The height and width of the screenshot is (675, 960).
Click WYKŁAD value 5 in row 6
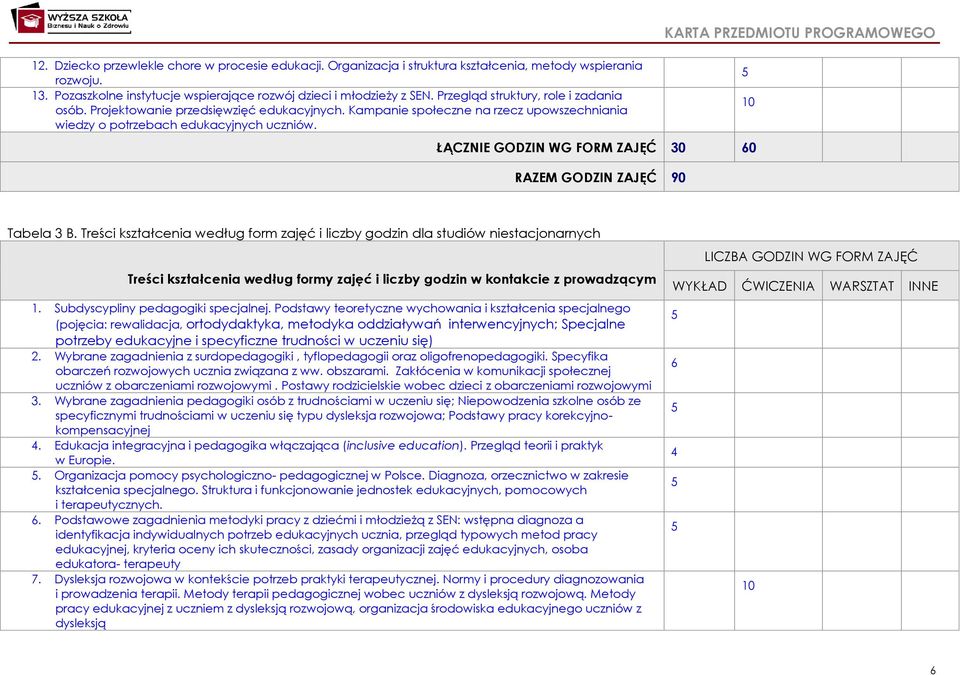[674, 527]
